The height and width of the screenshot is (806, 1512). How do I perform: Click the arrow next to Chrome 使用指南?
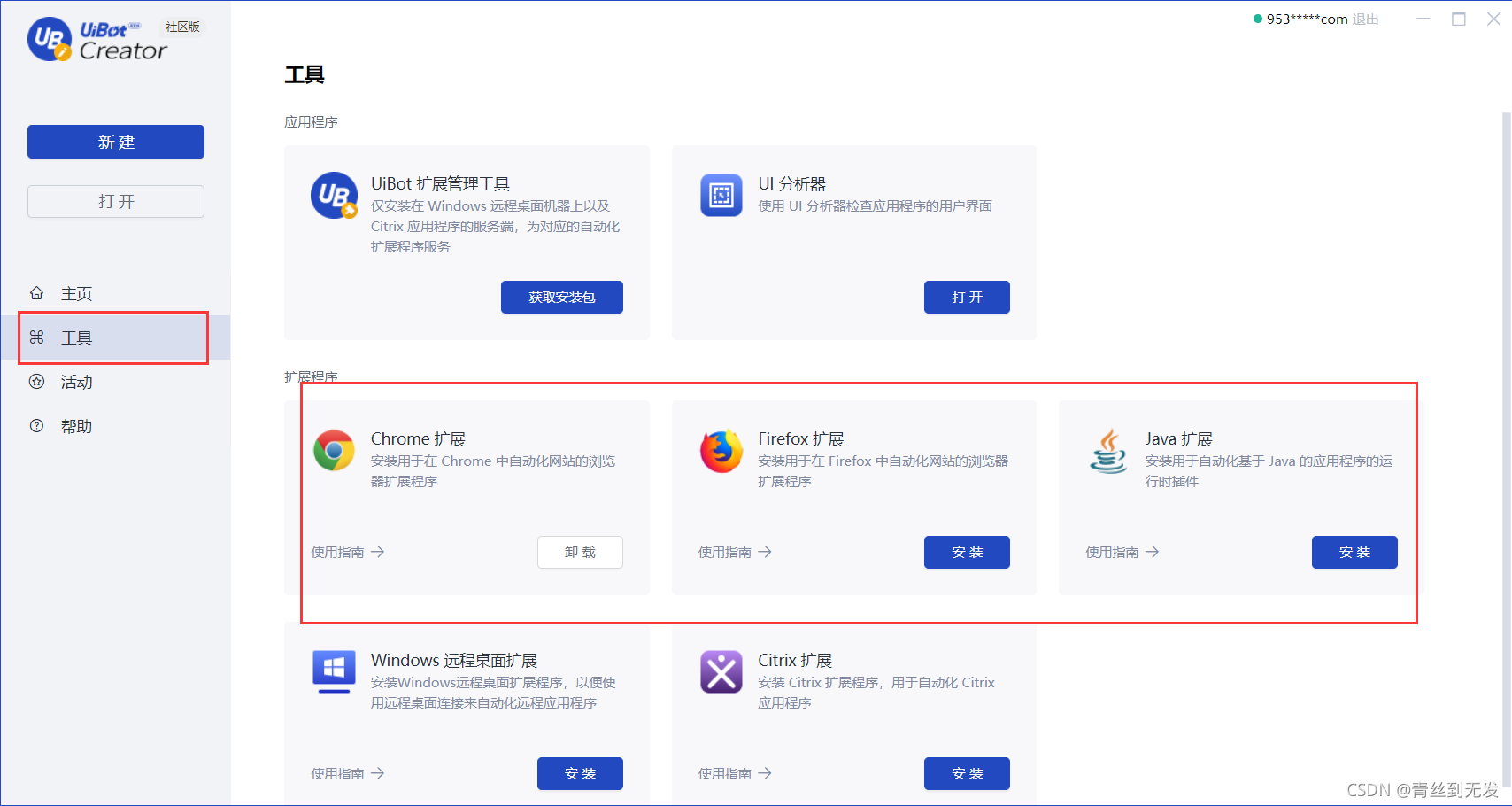(x=378, y=552)
